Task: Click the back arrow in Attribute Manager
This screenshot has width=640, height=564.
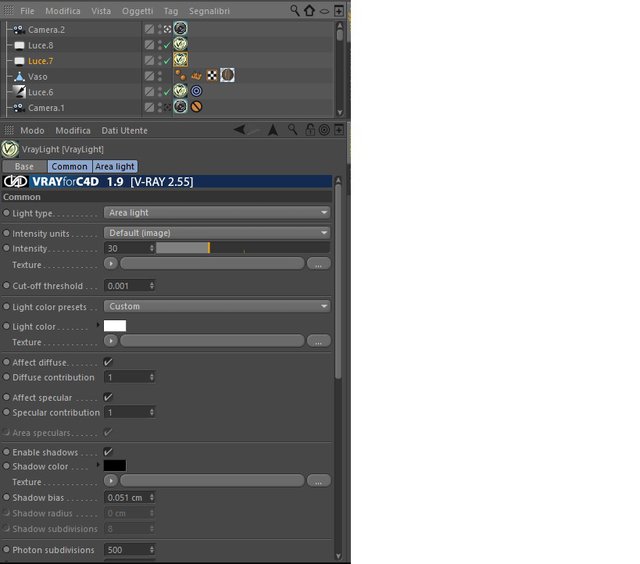Action: (240, 130)
